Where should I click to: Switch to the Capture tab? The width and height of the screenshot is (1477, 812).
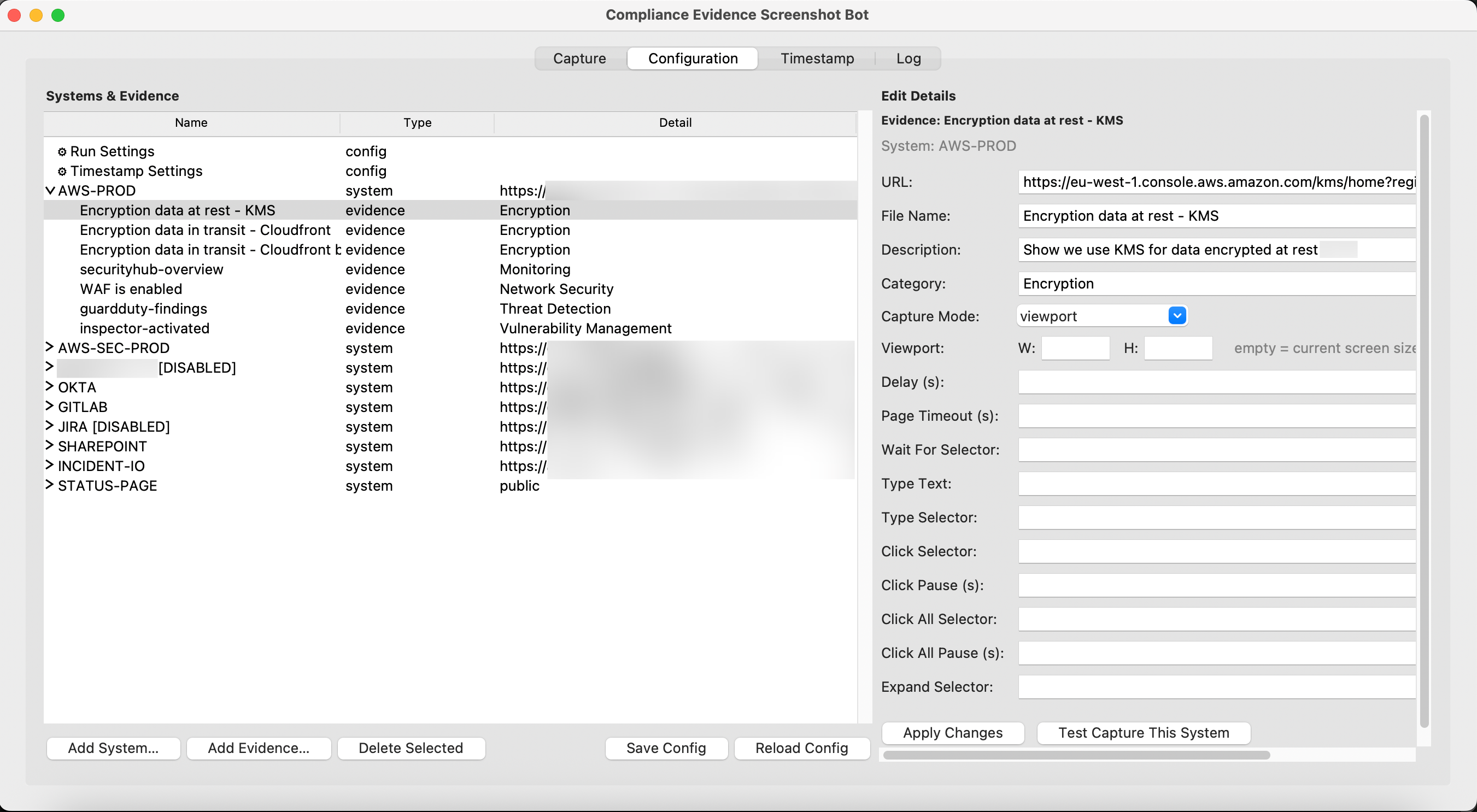[579, 58]
